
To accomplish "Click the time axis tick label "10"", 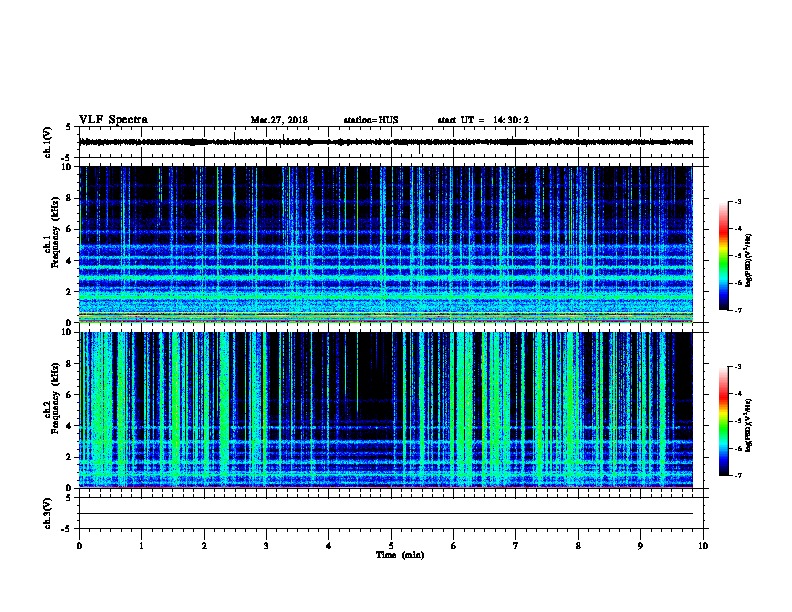I will (703, 546).
